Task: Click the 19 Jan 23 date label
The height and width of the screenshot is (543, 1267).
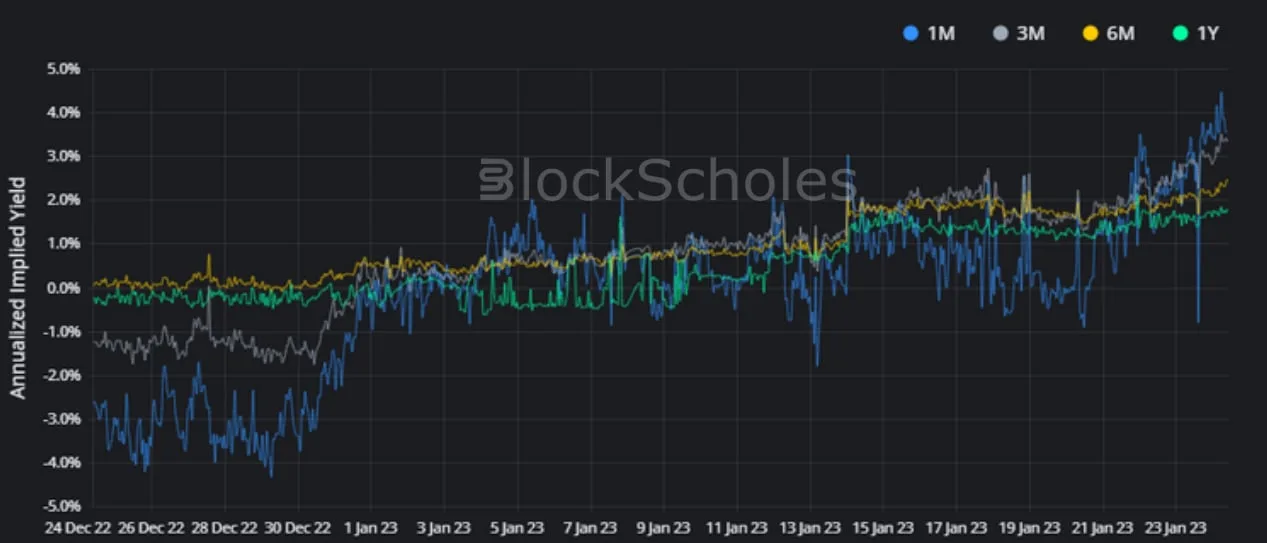Action: tap(1030, 526)
